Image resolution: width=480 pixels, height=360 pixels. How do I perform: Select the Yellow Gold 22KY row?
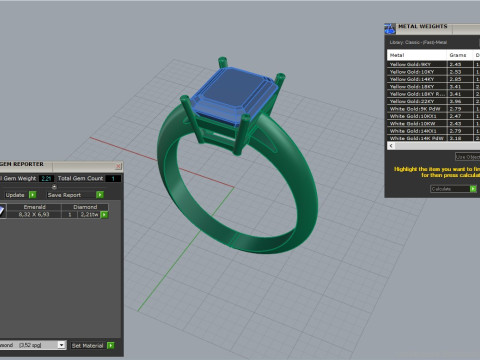[x=433, y=101]
